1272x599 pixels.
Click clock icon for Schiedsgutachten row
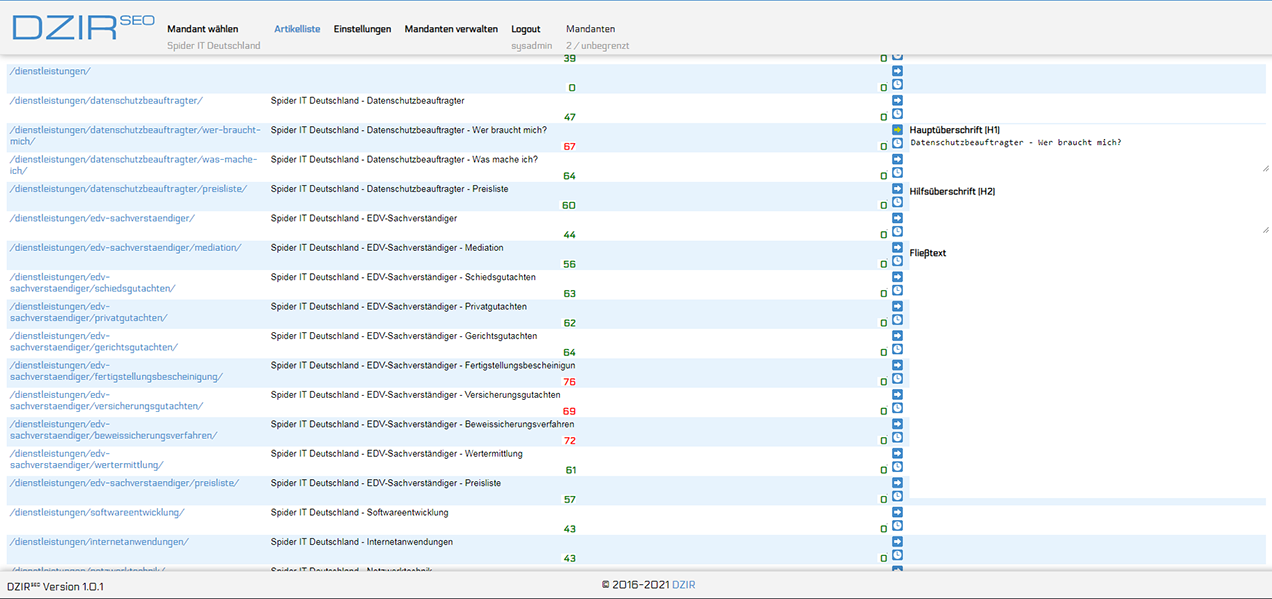coord(897,291)
